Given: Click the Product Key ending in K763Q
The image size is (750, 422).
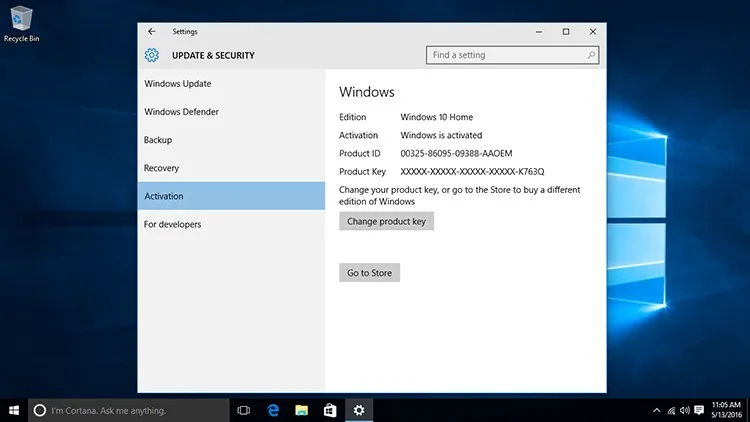Looking at the screenshot, I should [472, 171].
